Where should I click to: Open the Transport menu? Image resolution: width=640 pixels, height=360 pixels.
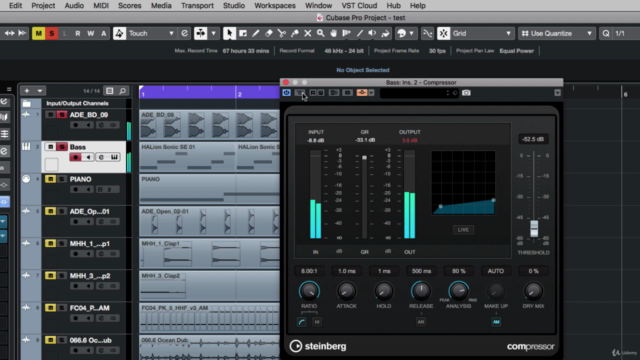pos(197,6)
